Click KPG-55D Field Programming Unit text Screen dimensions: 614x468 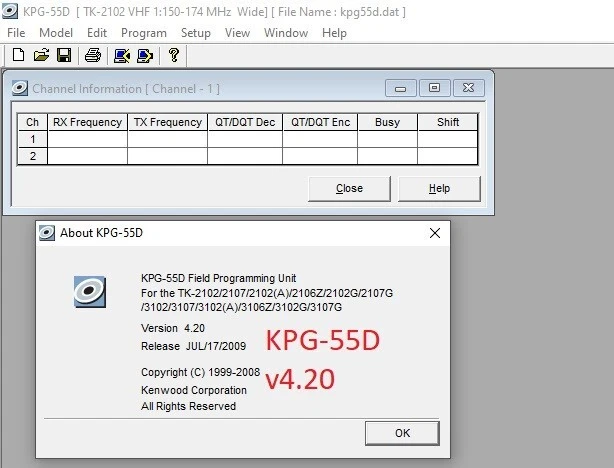coord(219,278)
